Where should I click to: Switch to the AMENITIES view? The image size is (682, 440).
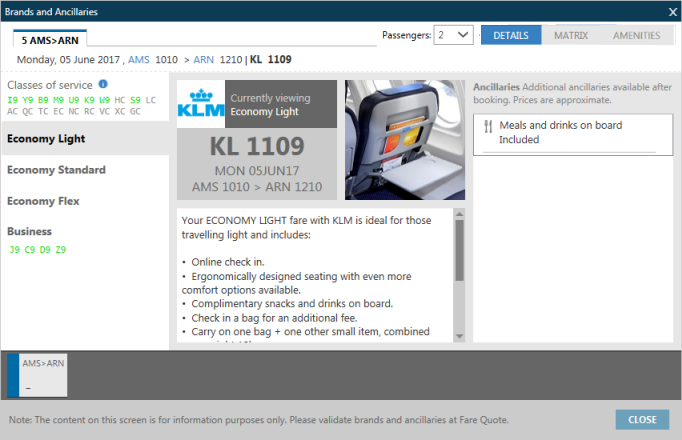pyautogui.click(x=637, y=35)
